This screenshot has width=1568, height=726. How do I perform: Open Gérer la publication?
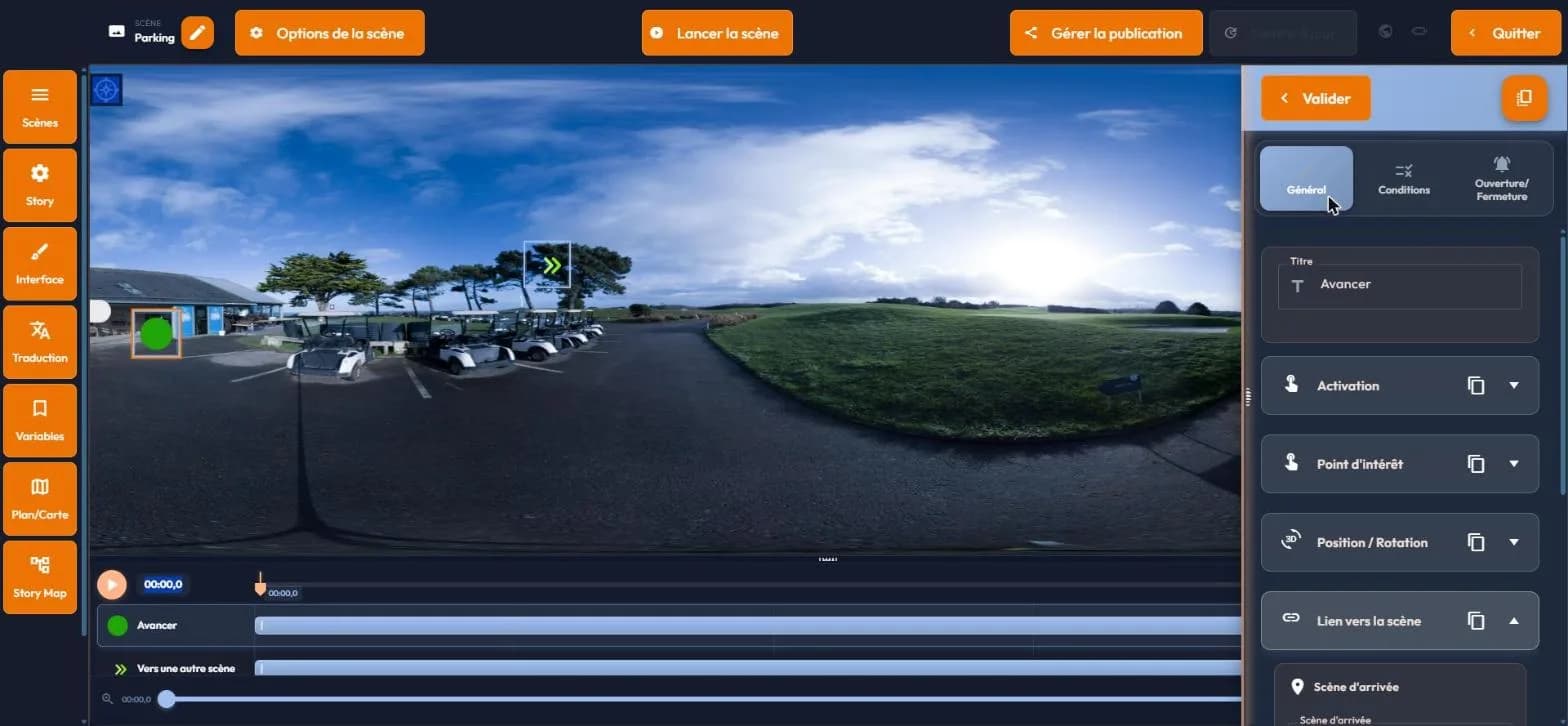[1105, 33]
